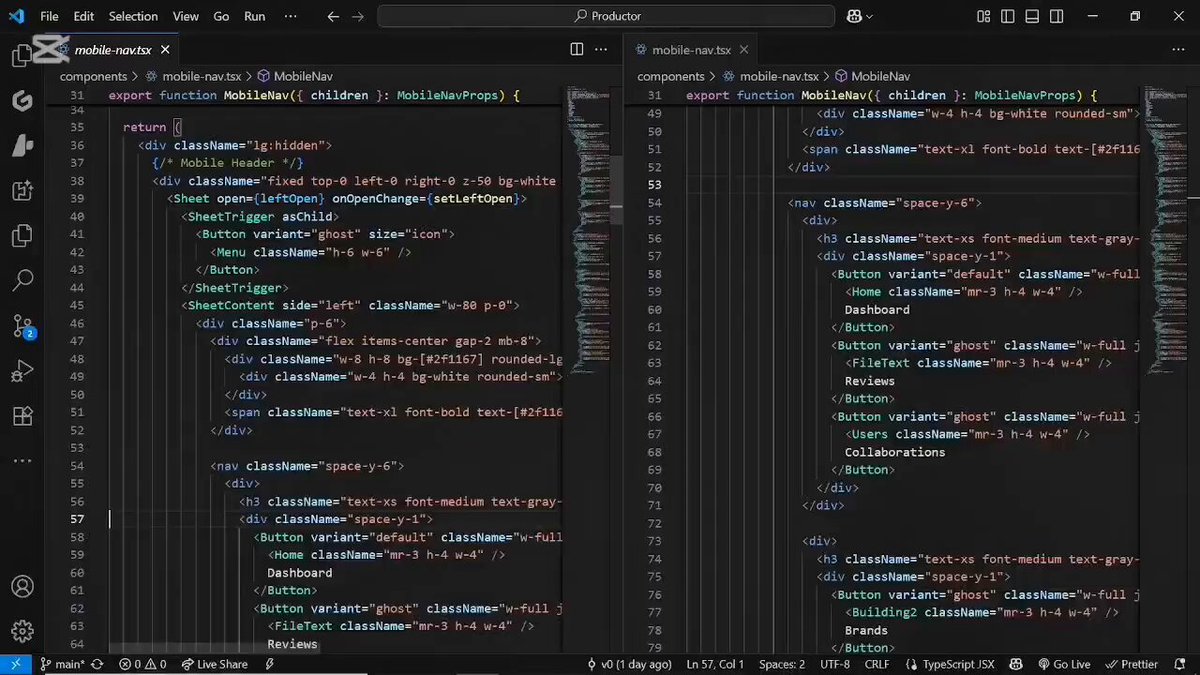Synchronize changes using the sync icon
1200x675 pixels.
97,664
